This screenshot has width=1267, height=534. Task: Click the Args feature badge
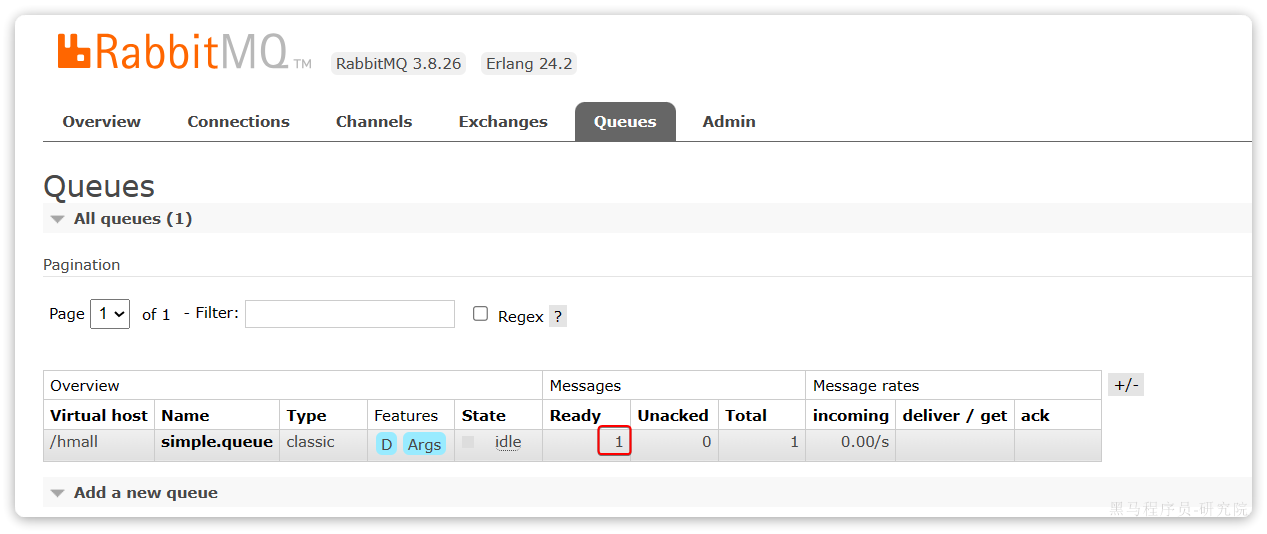tap(424, 444)
